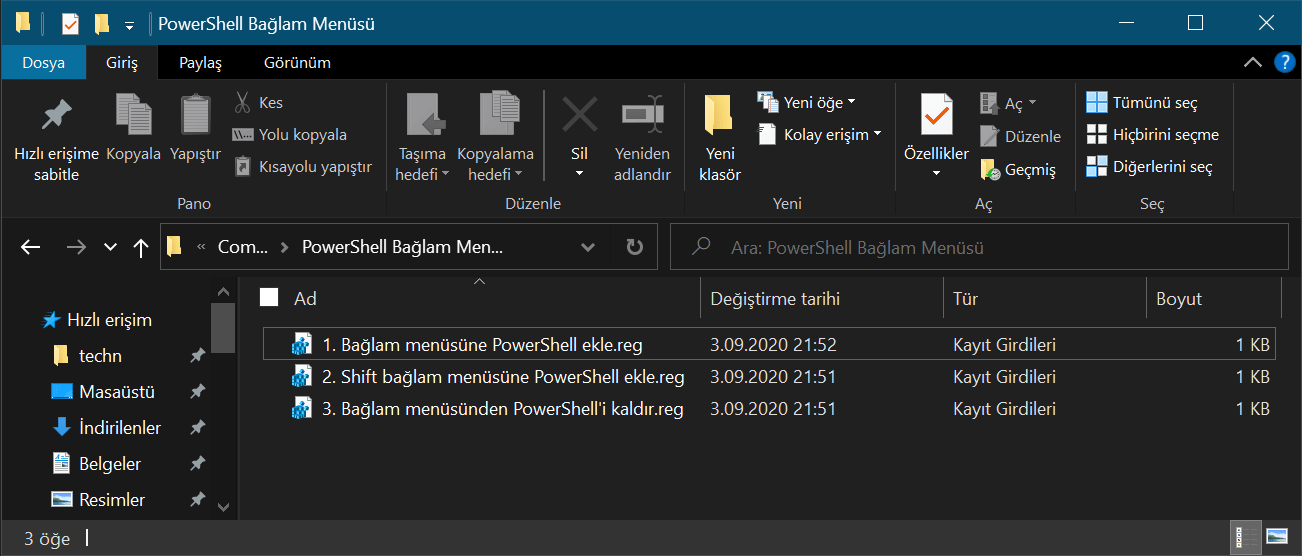Open Kopyalama hedefi copy-to menu
This screenshot has width=1302, height=556.
496,138
